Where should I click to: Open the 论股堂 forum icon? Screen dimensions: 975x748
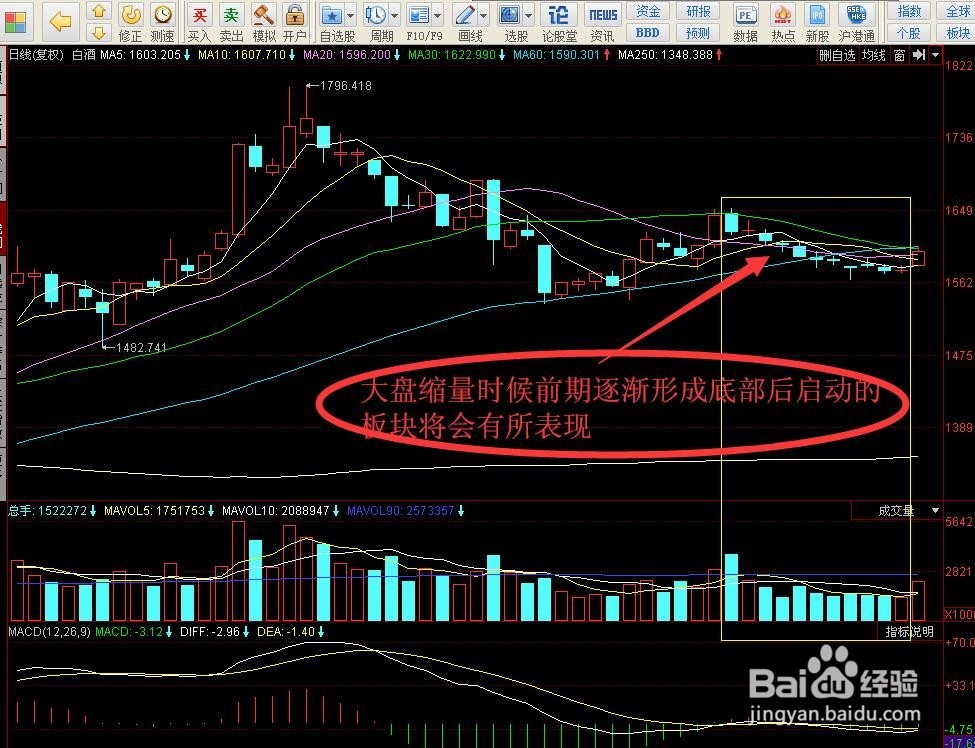point(559,14)
